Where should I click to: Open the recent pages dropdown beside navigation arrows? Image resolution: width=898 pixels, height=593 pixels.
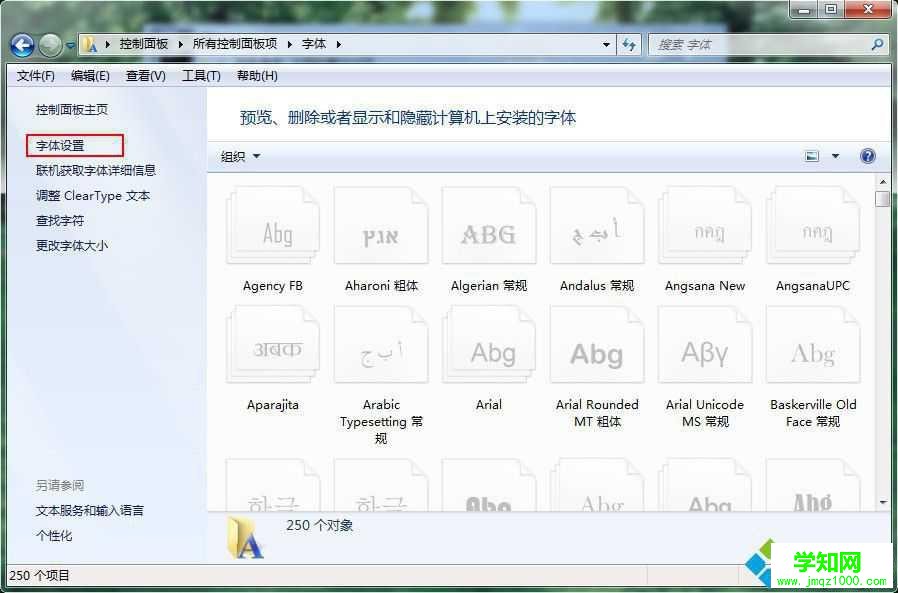(x=68, y=44)
